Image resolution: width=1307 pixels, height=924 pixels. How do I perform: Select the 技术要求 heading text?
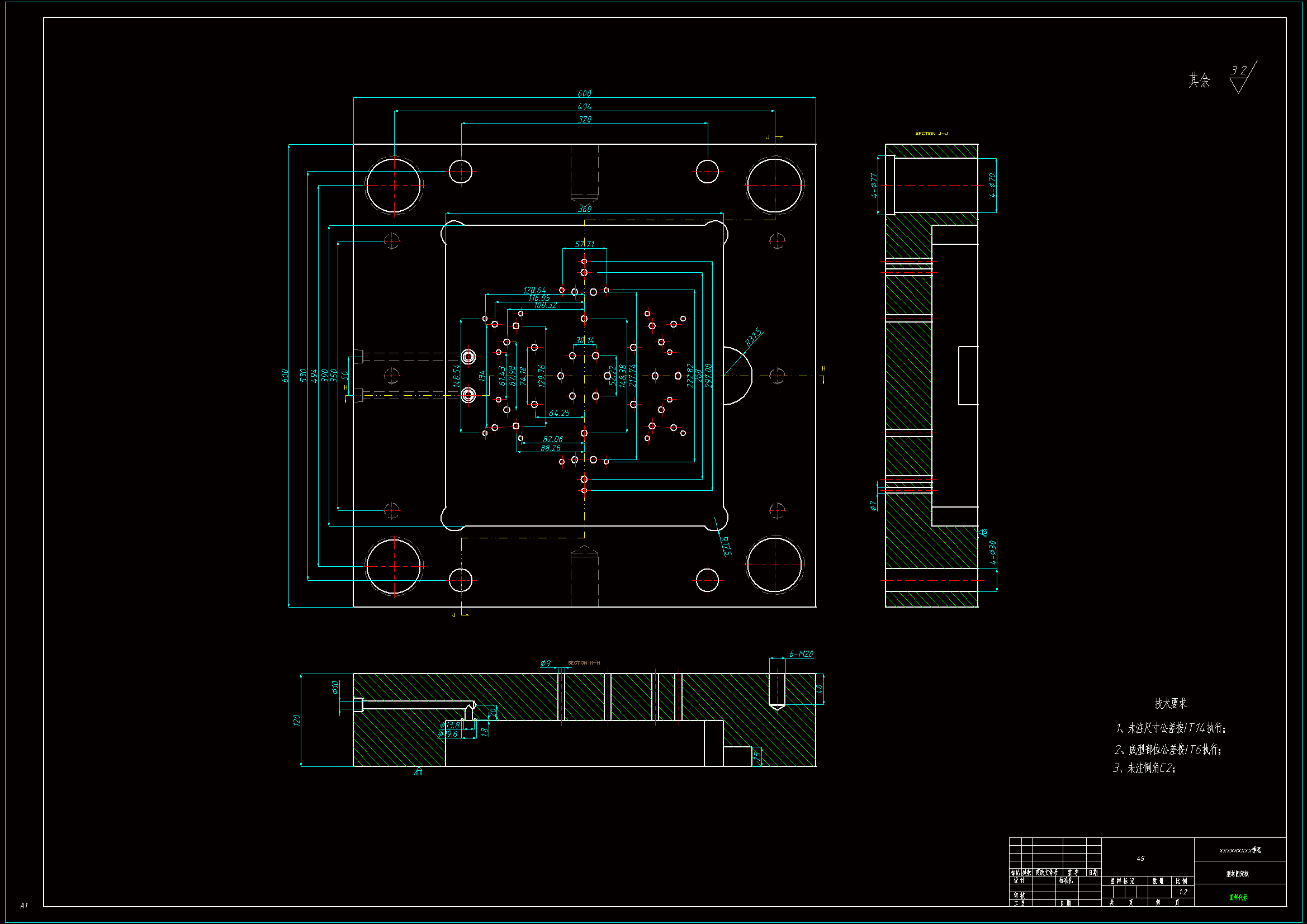(x=1171, y=704)
